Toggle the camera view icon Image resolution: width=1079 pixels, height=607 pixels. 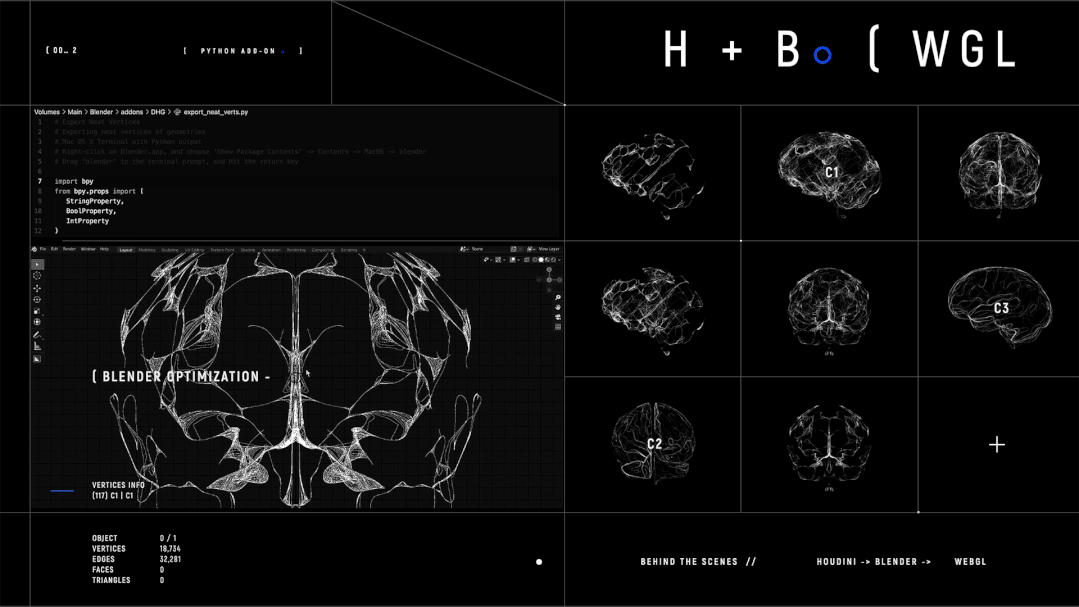click(x=558, y=317)
